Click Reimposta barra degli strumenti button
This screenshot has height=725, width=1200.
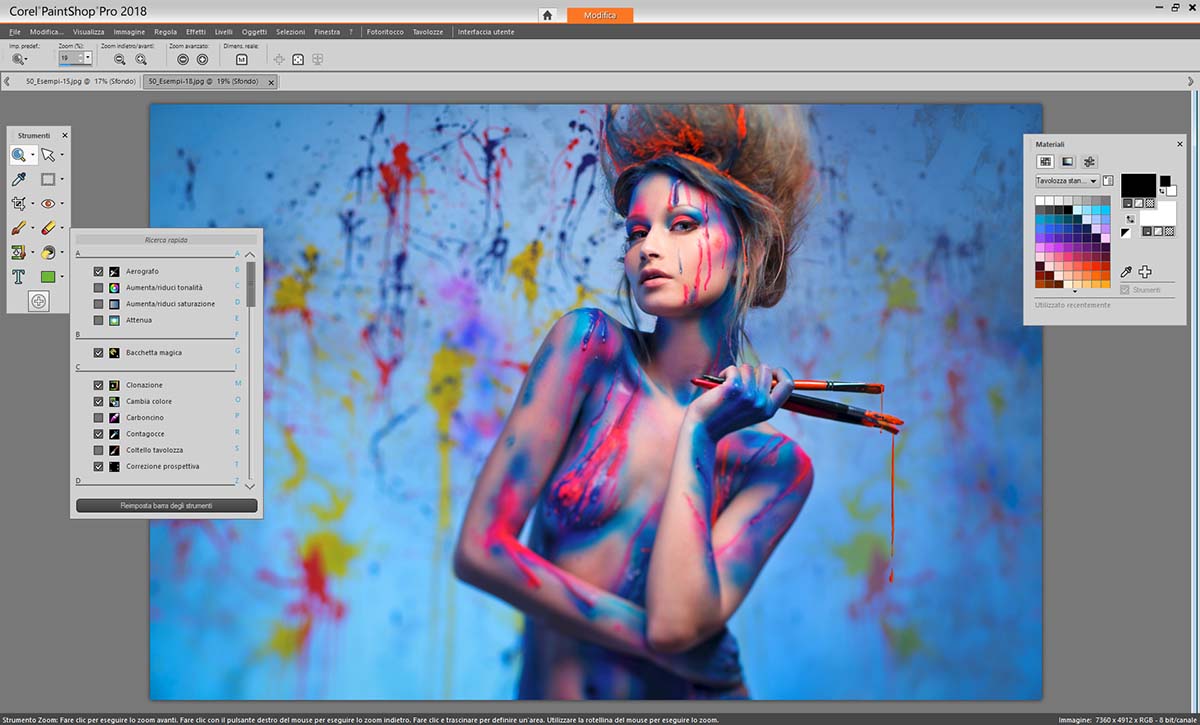tap(166, 506)
